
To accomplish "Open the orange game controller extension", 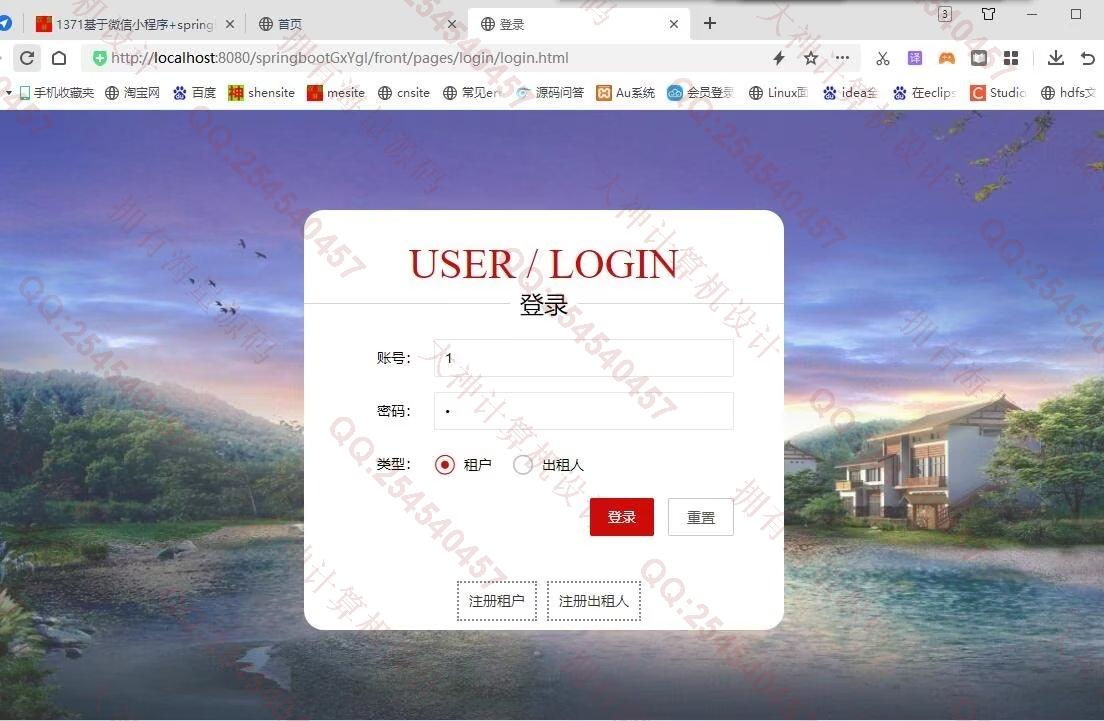I will point(947,58).
